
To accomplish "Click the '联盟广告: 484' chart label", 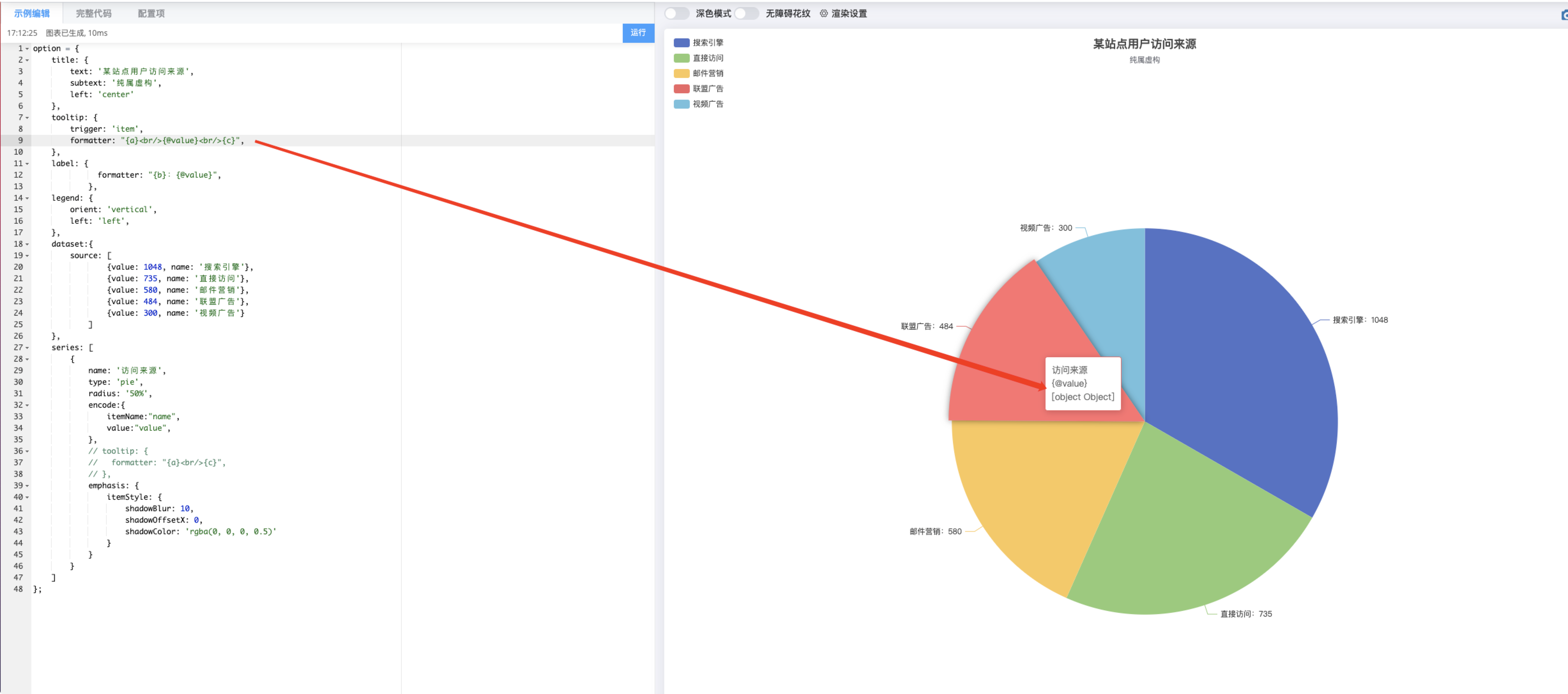I will pyautogui.click(x=927, y=326).
